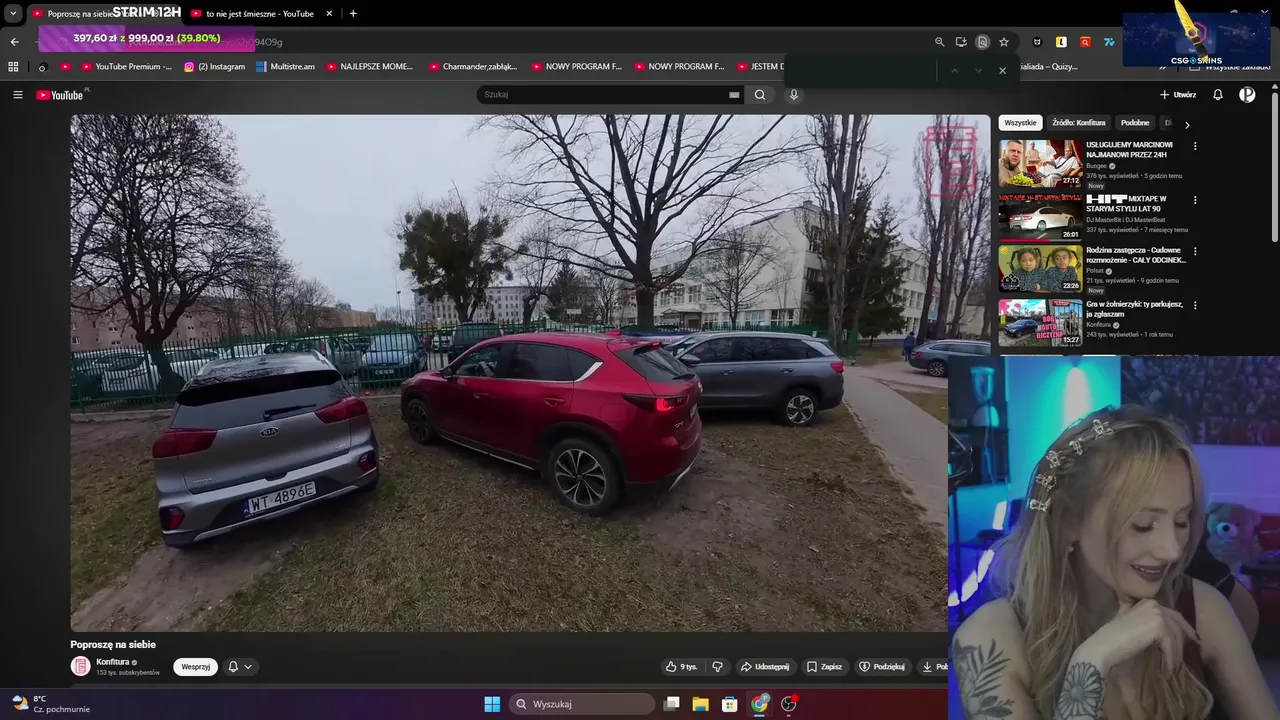Save the video with Zapisz

[x=825, y=667]
